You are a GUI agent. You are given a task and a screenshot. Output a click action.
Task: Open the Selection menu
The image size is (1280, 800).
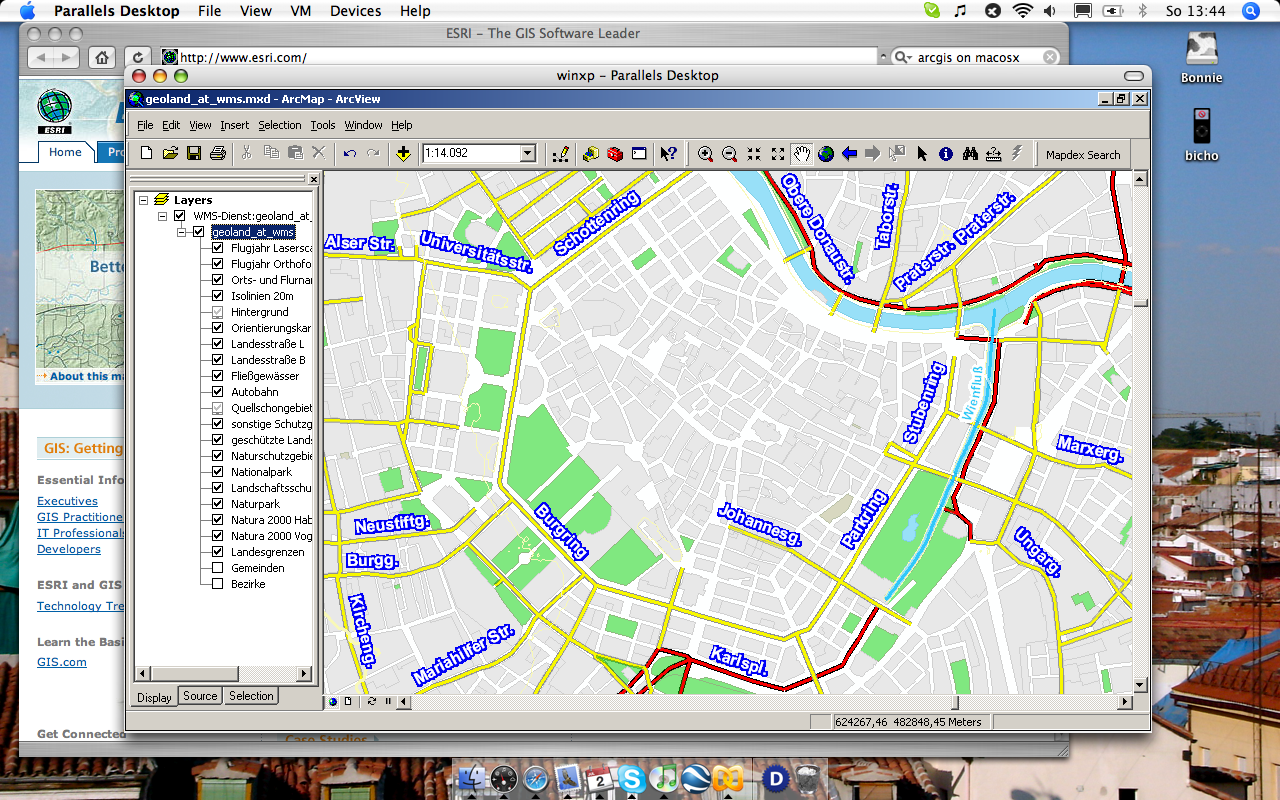tap(279, 125)
